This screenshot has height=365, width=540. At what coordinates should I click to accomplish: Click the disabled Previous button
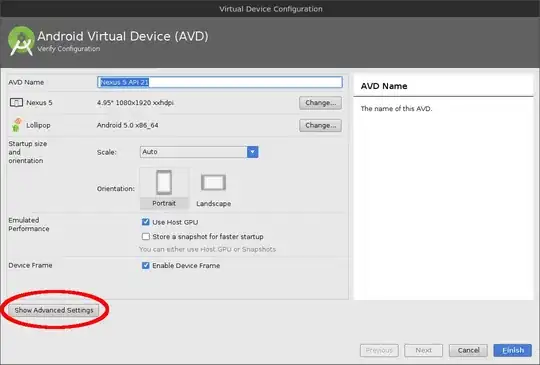pos(379,350)
